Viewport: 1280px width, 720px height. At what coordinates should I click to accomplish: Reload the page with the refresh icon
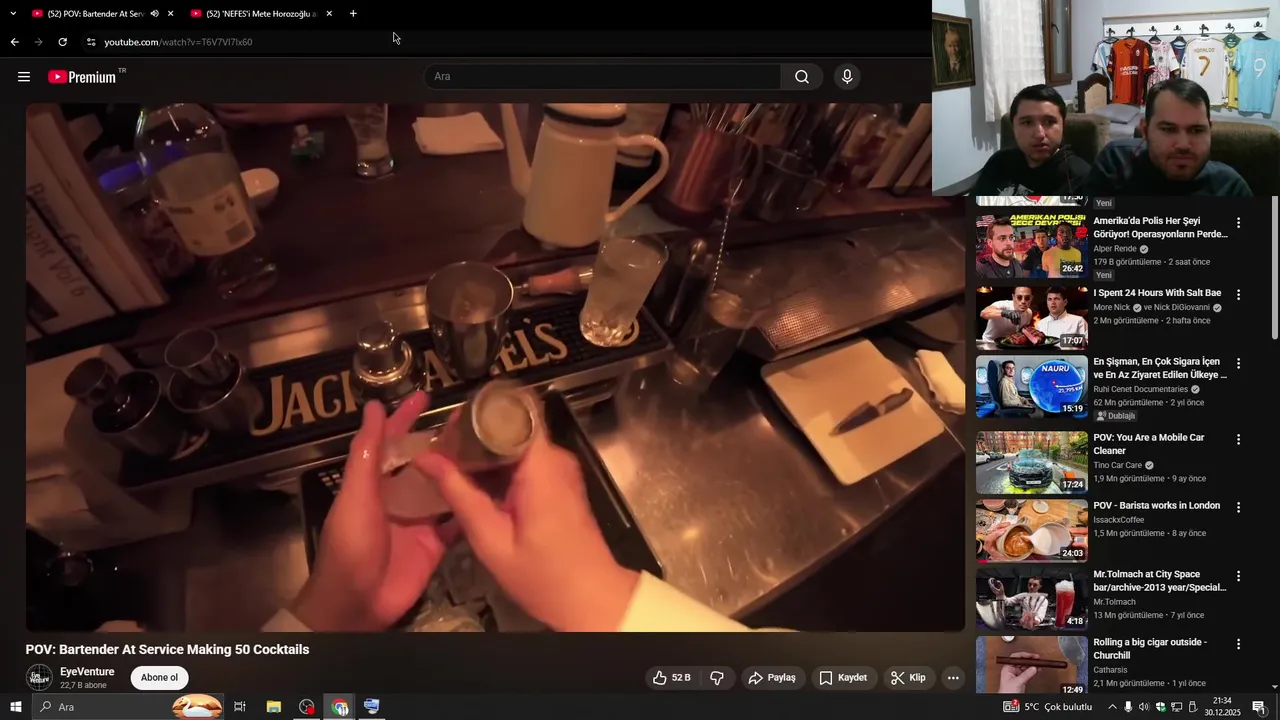click(x=62, y=42)
